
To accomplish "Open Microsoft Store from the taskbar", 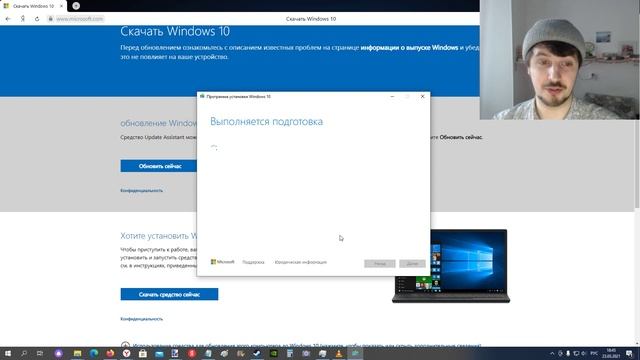I will 143,353.
